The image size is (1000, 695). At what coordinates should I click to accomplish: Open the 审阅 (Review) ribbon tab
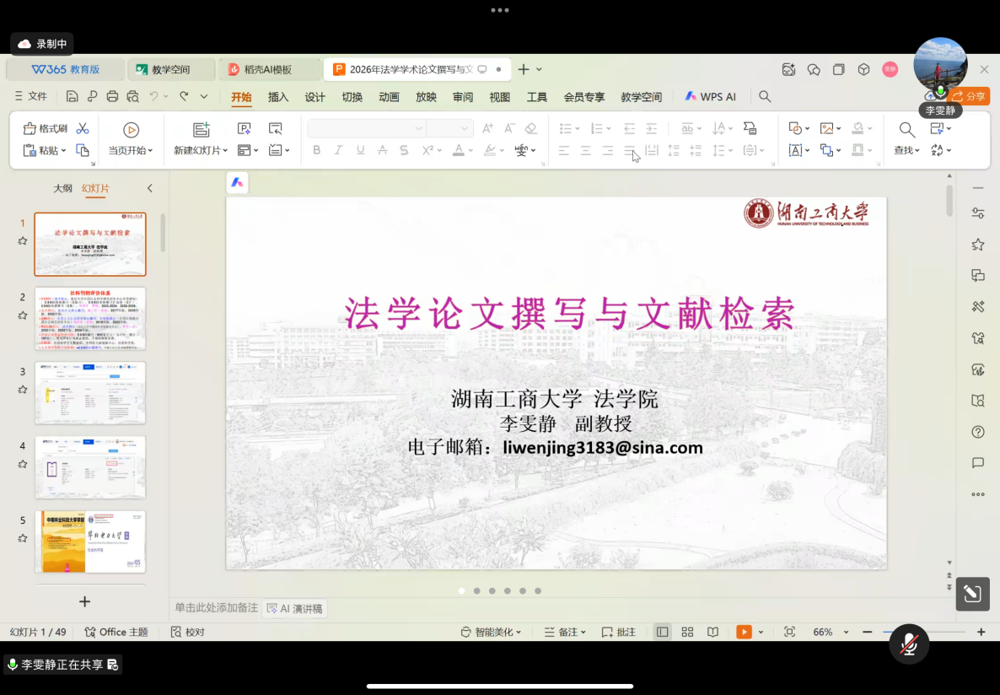[463, 97]
